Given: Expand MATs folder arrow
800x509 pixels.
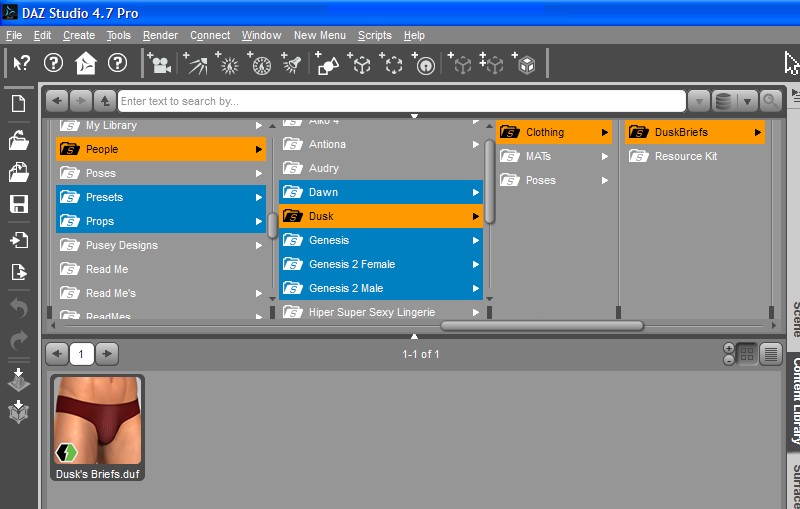Looking at the screenshot, I should [x=605, y=157].
